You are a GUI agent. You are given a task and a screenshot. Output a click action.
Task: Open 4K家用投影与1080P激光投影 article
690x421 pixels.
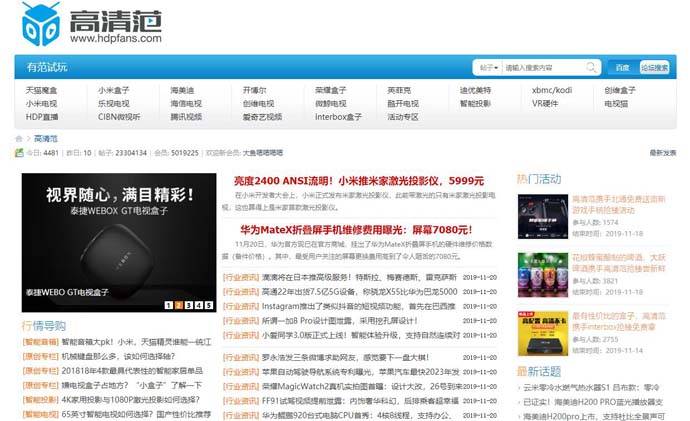tap(130, 400)
